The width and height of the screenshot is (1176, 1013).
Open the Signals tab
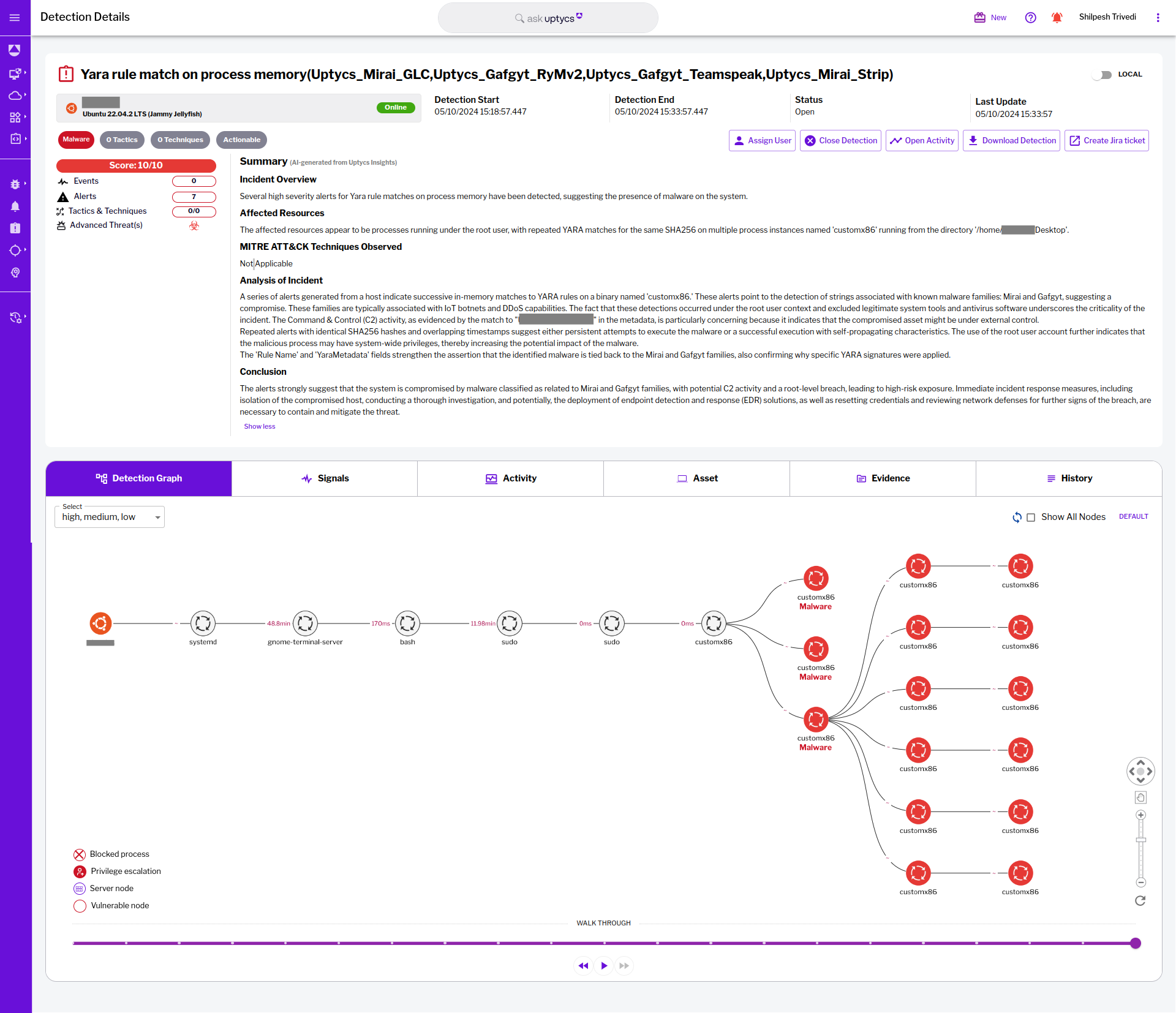tap(325, 478)
